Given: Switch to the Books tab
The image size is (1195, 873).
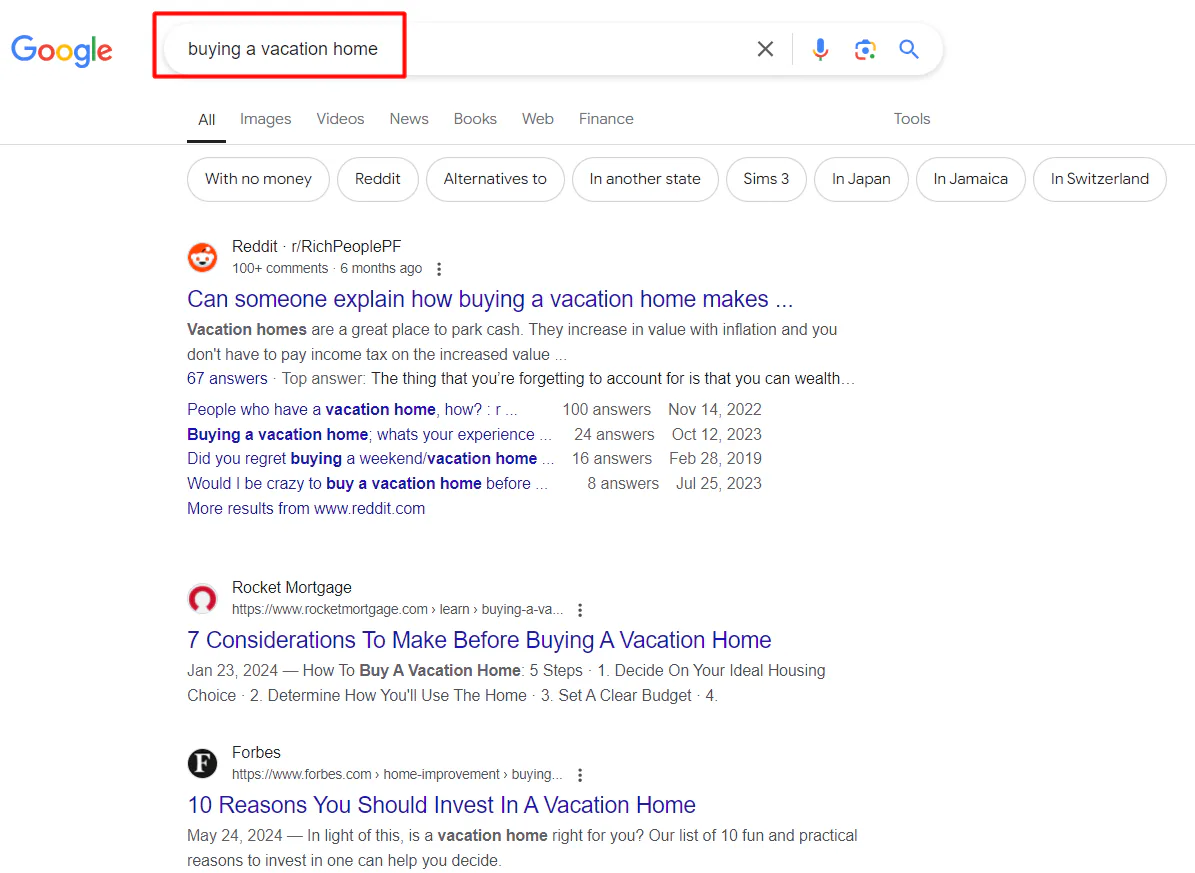Looking at the screenshot, I should tap(475, 119).
